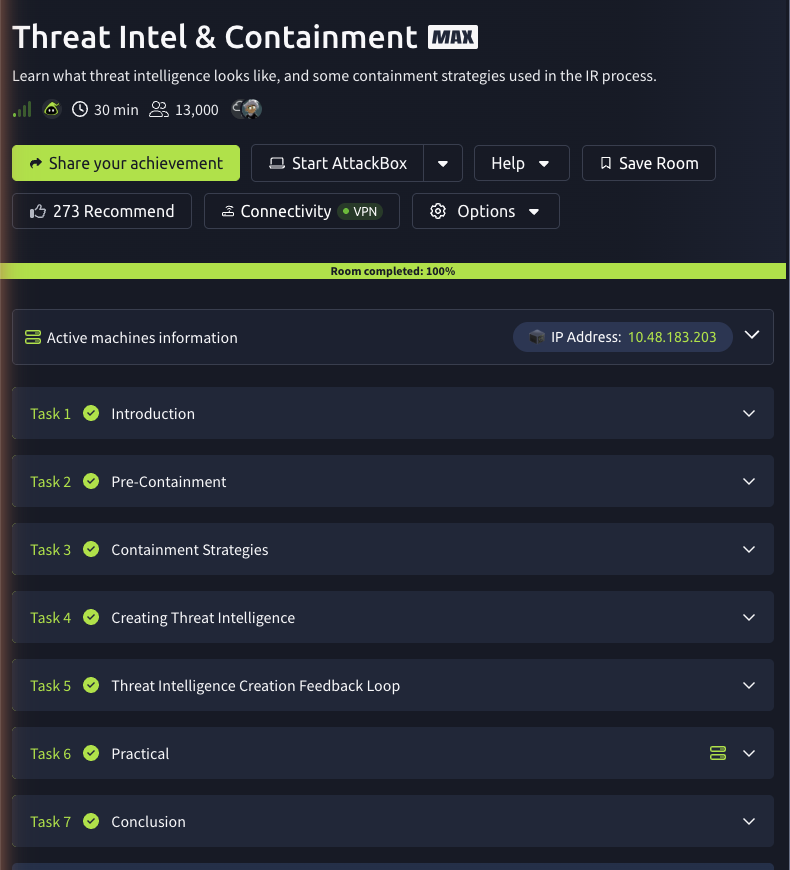This screenshot has width=790, height=870.
Task: Click the connectivity icon before Connectivity
Action: click(228, 211)
